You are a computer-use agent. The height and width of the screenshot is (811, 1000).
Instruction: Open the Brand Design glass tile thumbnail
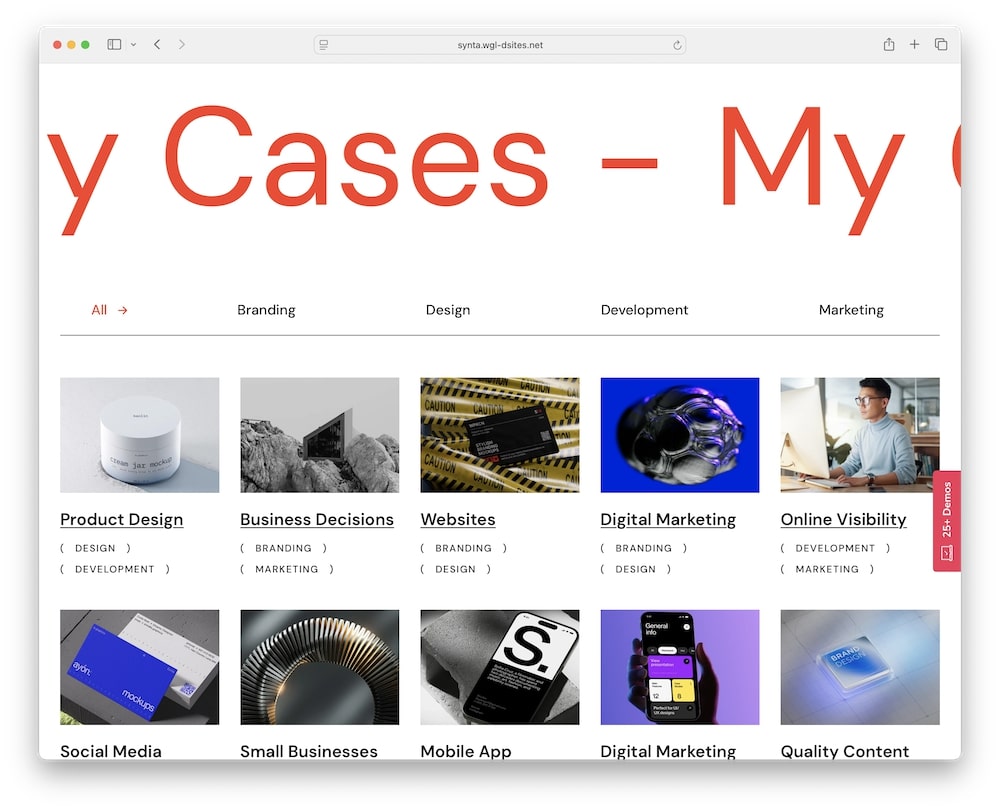coord(860,667)
